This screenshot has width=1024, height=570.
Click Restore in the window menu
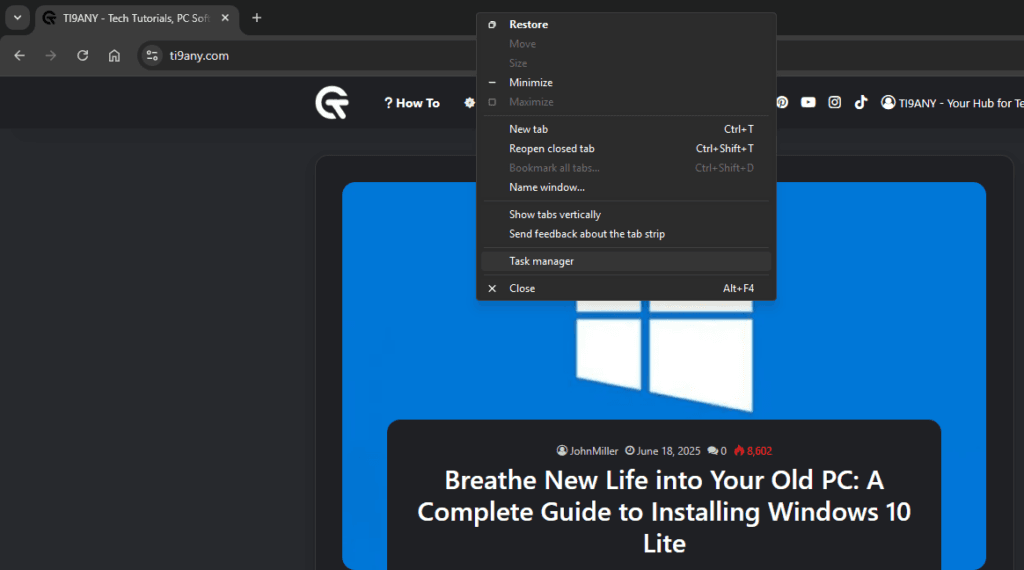[x=528, y=25]
